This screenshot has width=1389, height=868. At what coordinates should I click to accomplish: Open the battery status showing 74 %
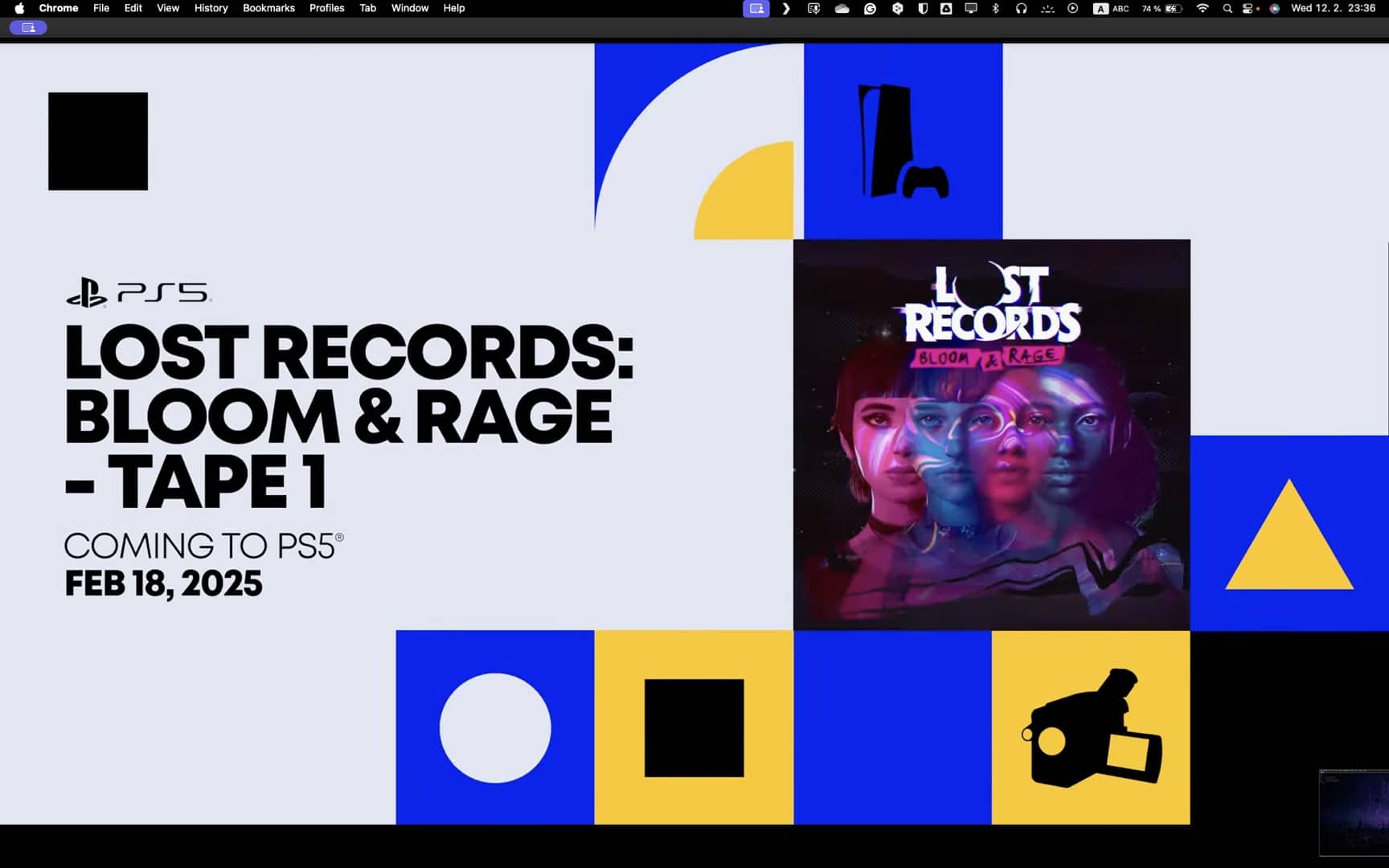pos(1162,8)
